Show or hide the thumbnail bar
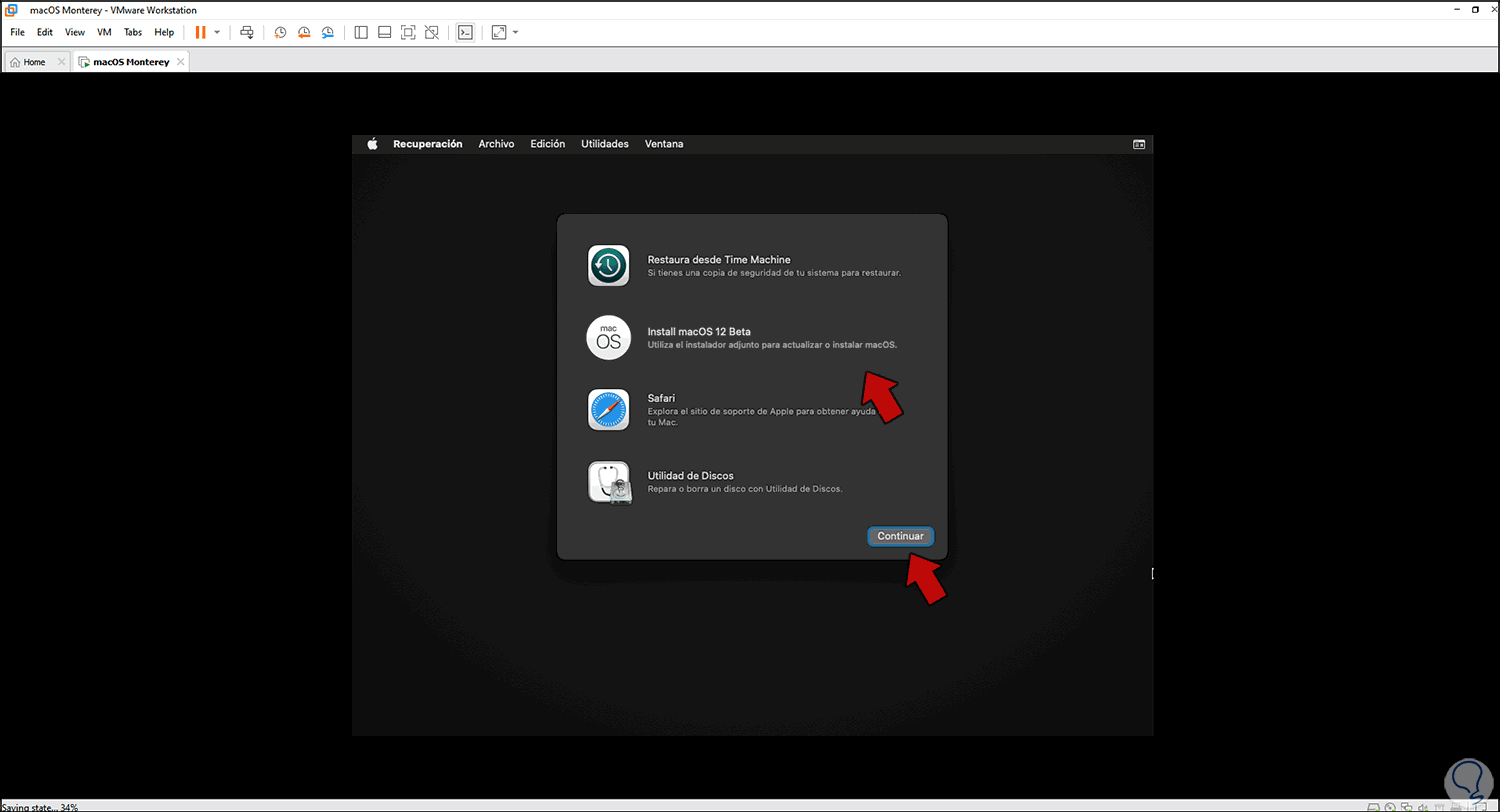The height and width of the screenshot is (812, 1500). point(384,32)
